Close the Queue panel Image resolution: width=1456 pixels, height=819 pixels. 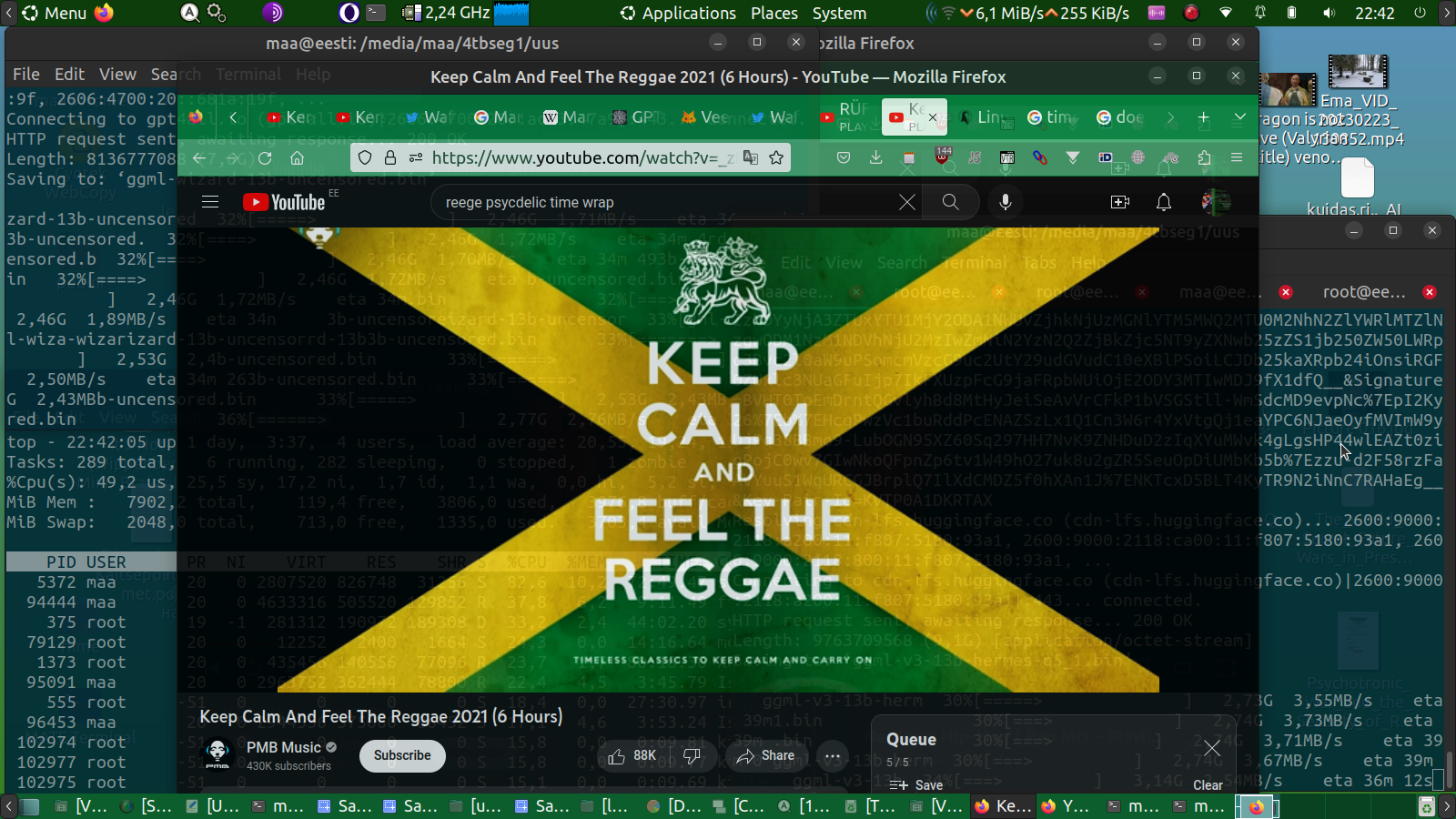pyautogui.click(x=1212, y=748)
